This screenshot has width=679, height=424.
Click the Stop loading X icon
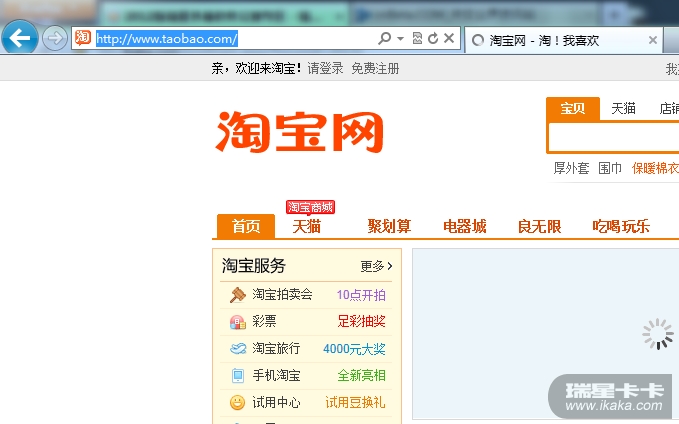[x=449, y=38]
